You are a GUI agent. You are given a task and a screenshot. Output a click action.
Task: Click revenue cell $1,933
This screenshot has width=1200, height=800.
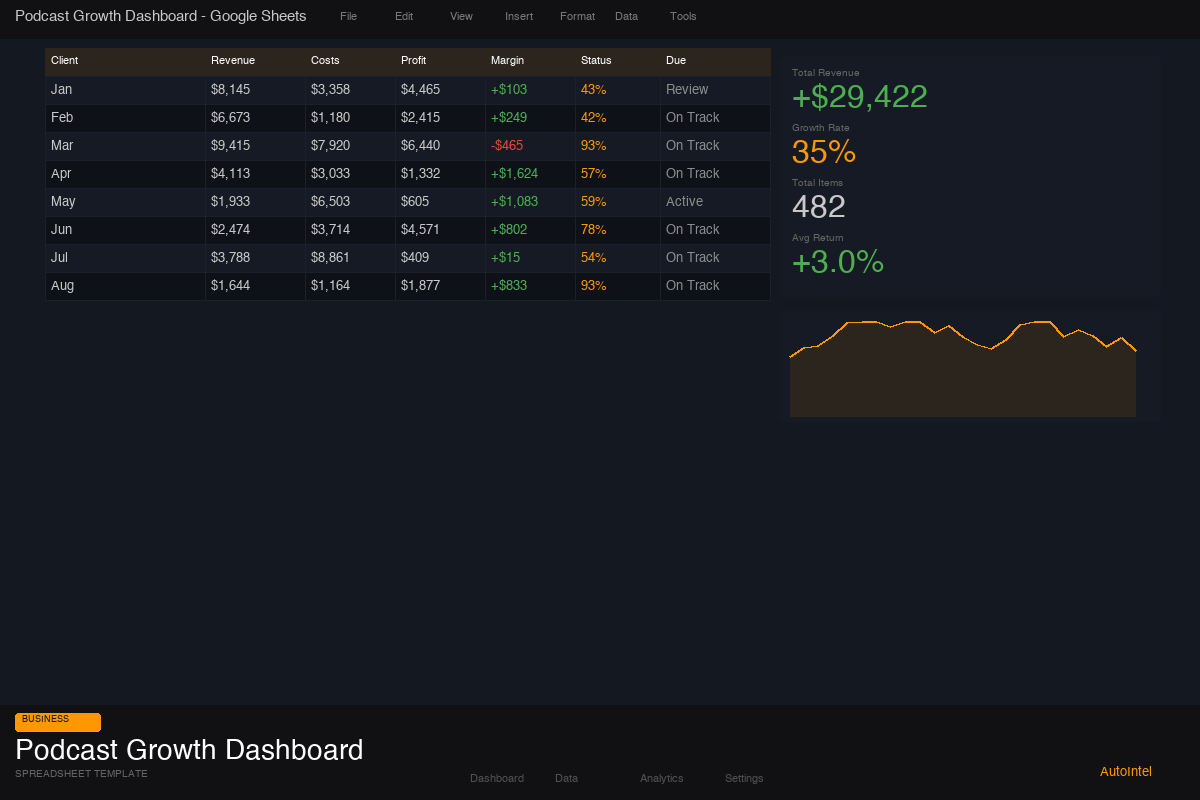[x=255, y=202]
